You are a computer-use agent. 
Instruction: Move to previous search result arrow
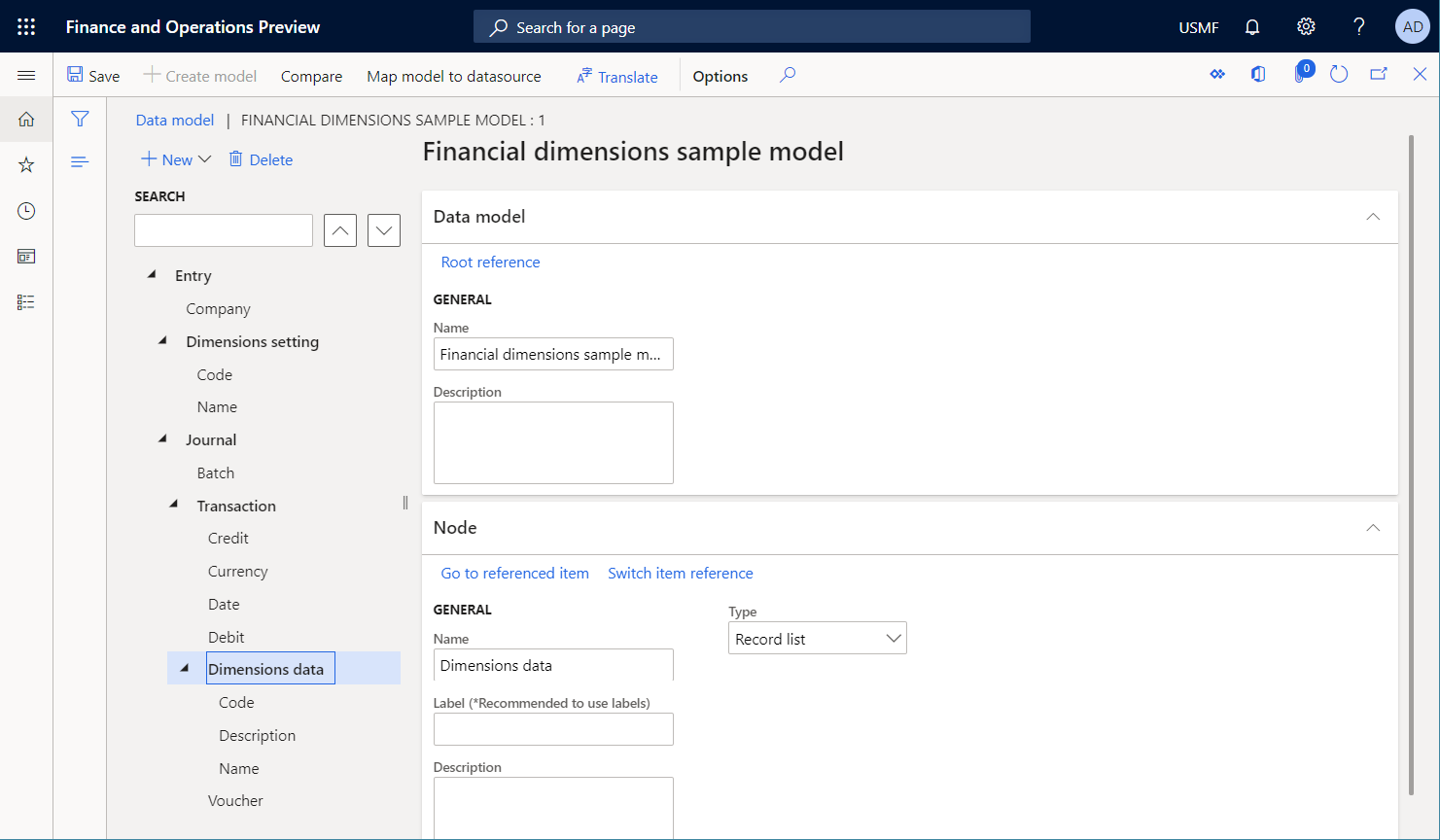pos(340,230)
